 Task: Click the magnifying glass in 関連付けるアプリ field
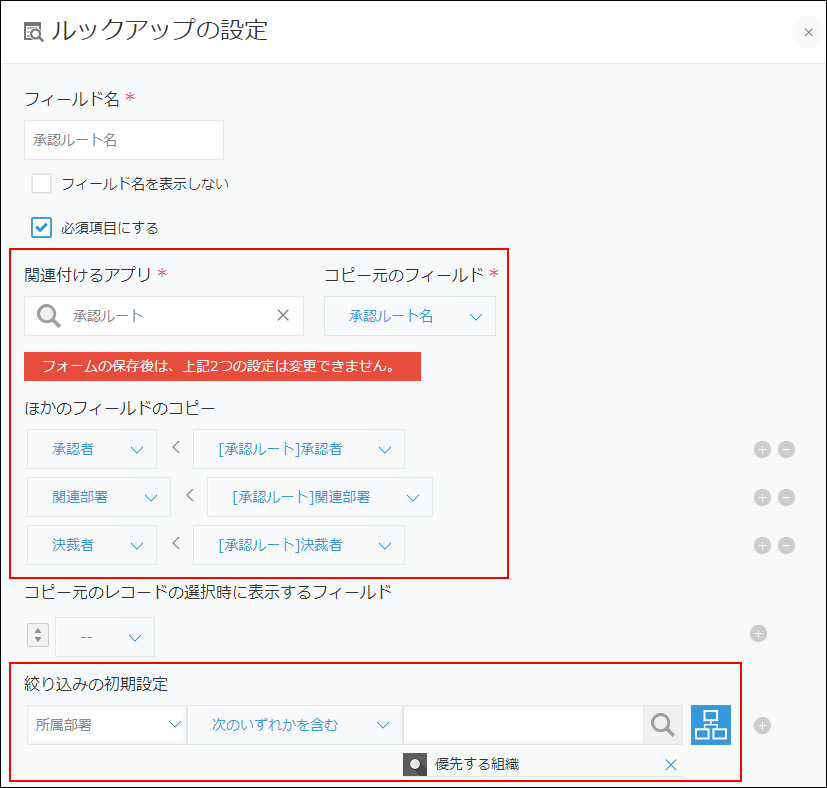tap(47, 315)
